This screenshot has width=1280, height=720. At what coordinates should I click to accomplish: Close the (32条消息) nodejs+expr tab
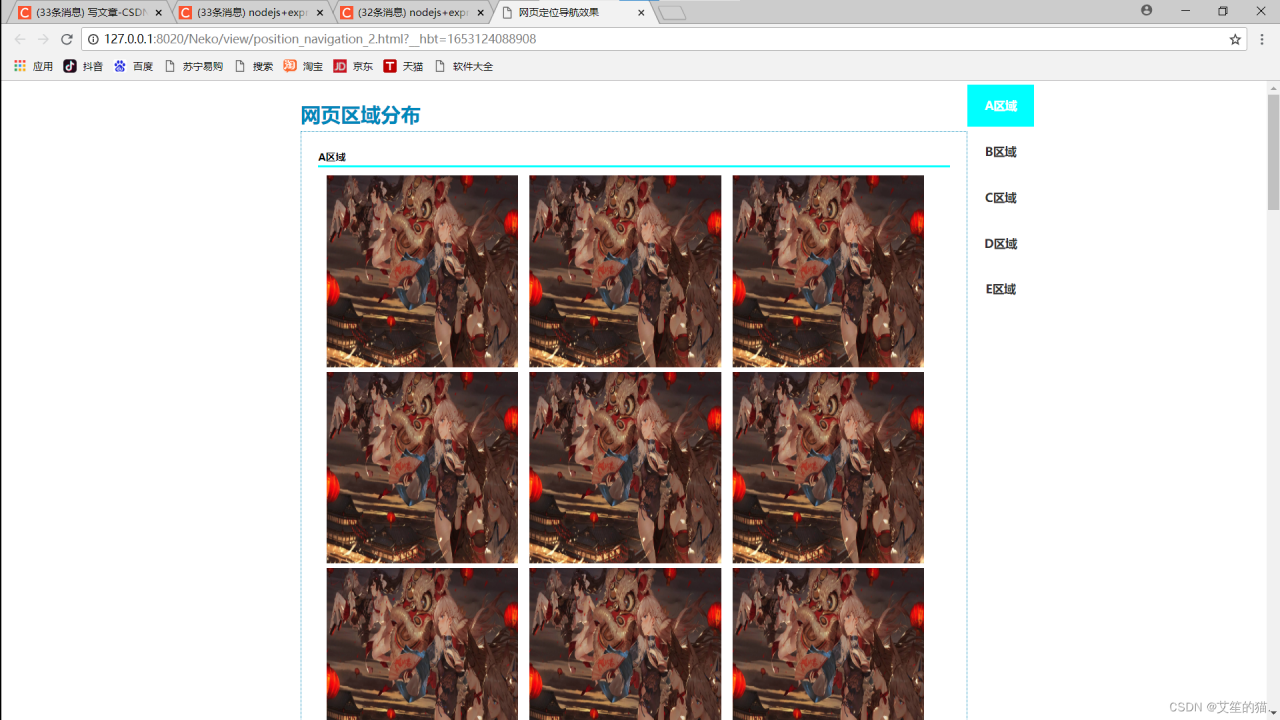(480, 12)
